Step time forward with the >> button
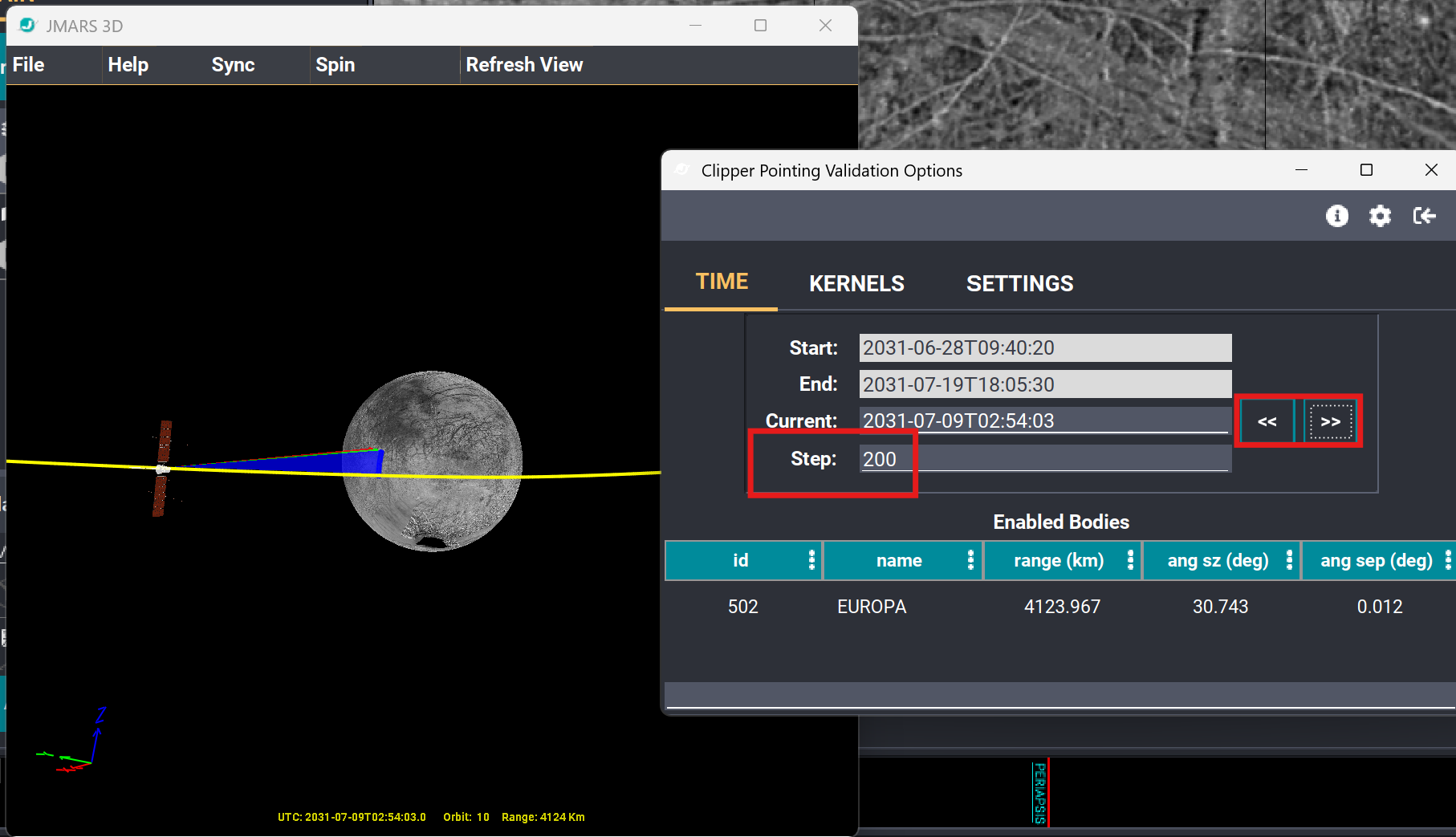The width and height of the screenshot is (1456, 837). [x=1330, y=421]
